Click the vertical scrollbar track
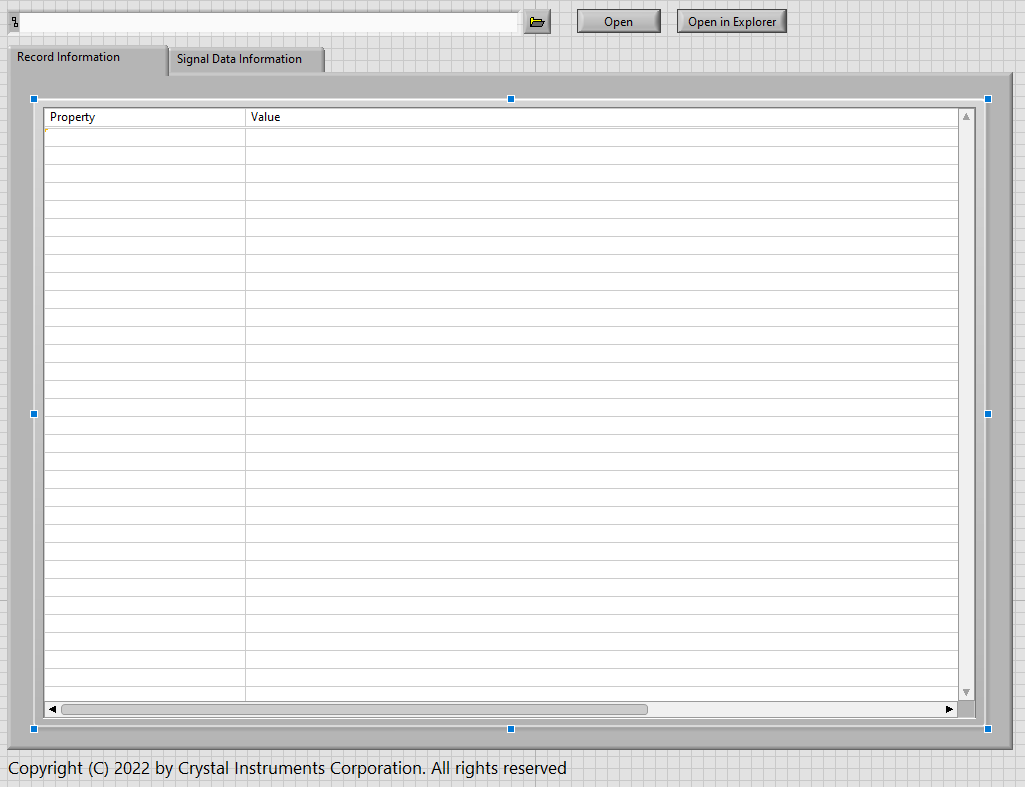Viewport: 1025px width, 787px height. coord(966,400)
